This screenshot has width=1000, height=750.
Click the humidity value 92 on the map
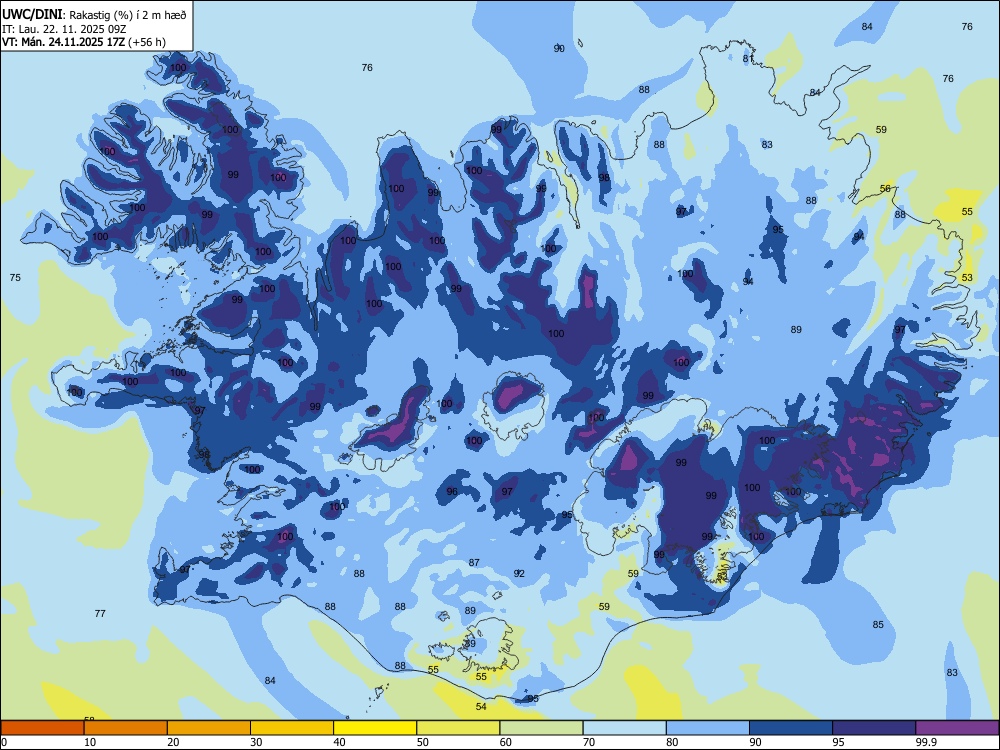pyautogui.click(x=519, y=573)
